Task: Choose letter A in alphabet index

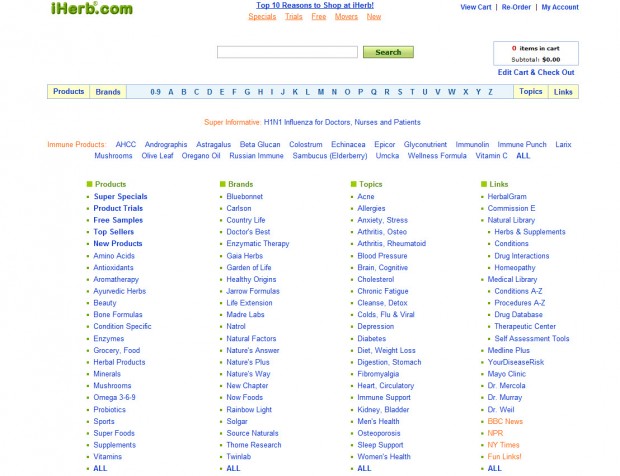Action: 171,92
